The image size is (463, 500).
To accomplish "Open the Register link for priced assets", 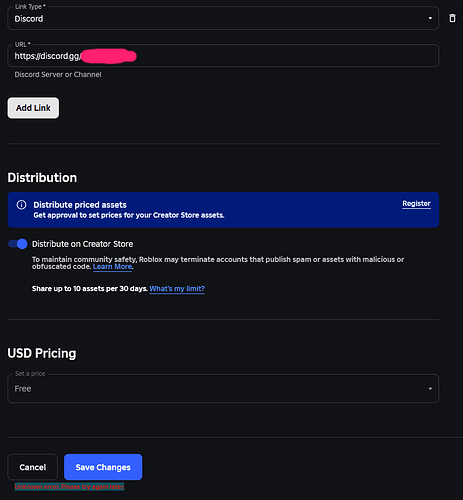I will (416, 204).
